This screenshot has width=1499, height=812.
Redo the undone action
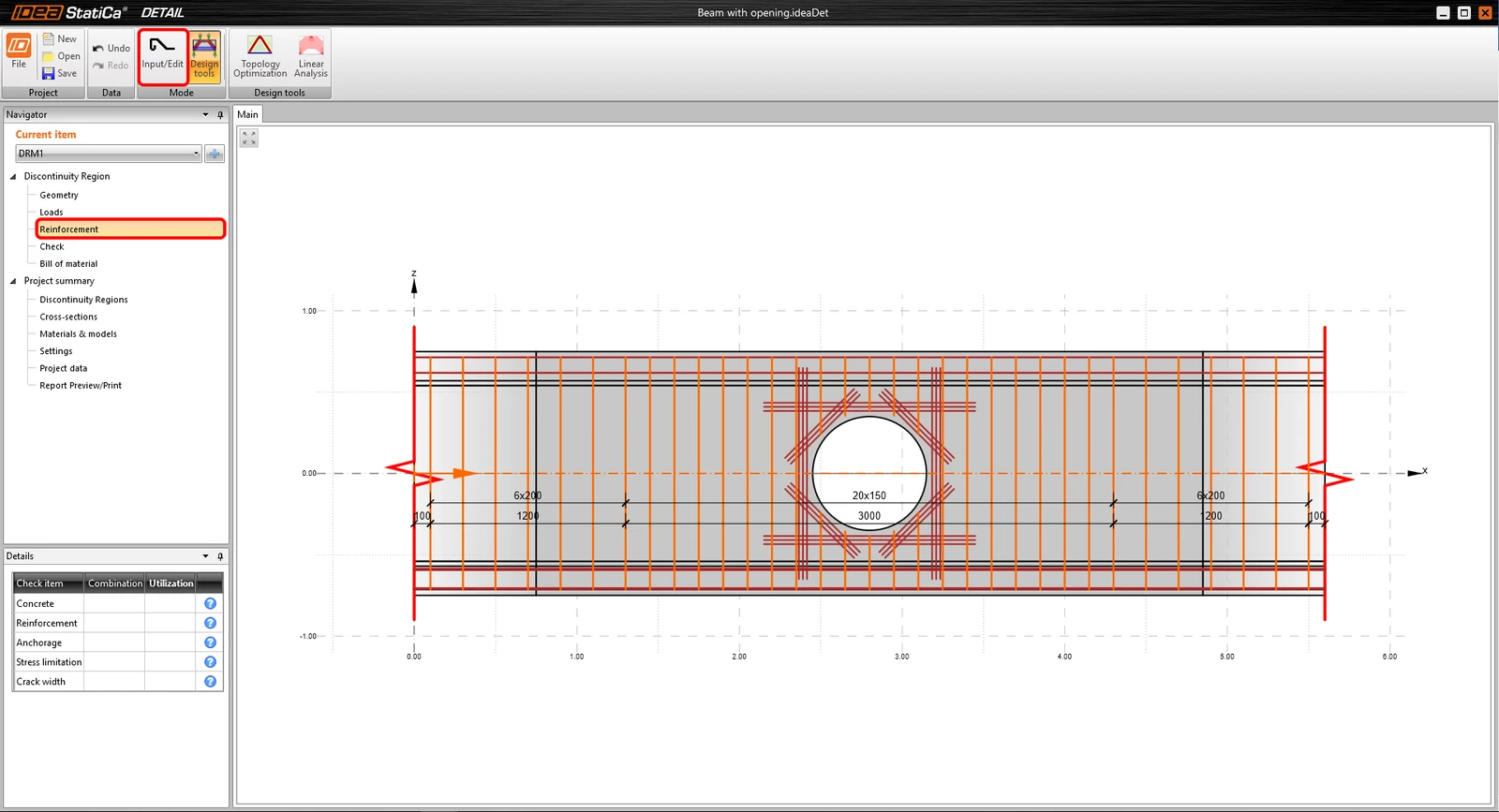point(111,66)
